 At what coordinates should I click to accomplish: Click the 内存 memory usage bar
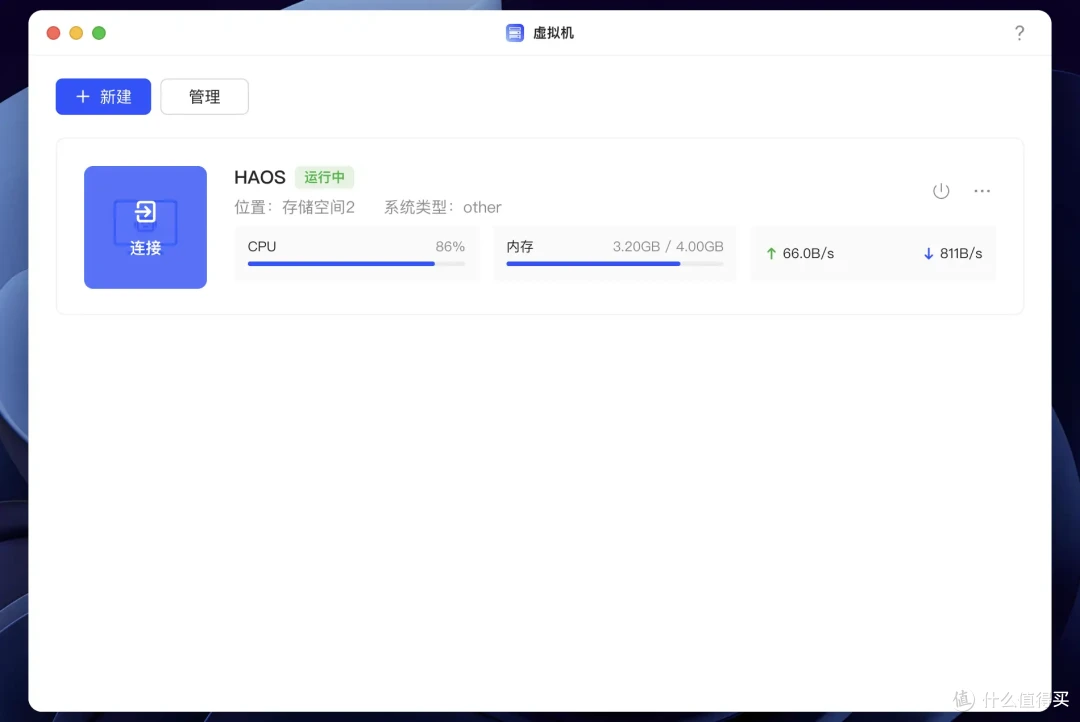[x=614, y=263]
